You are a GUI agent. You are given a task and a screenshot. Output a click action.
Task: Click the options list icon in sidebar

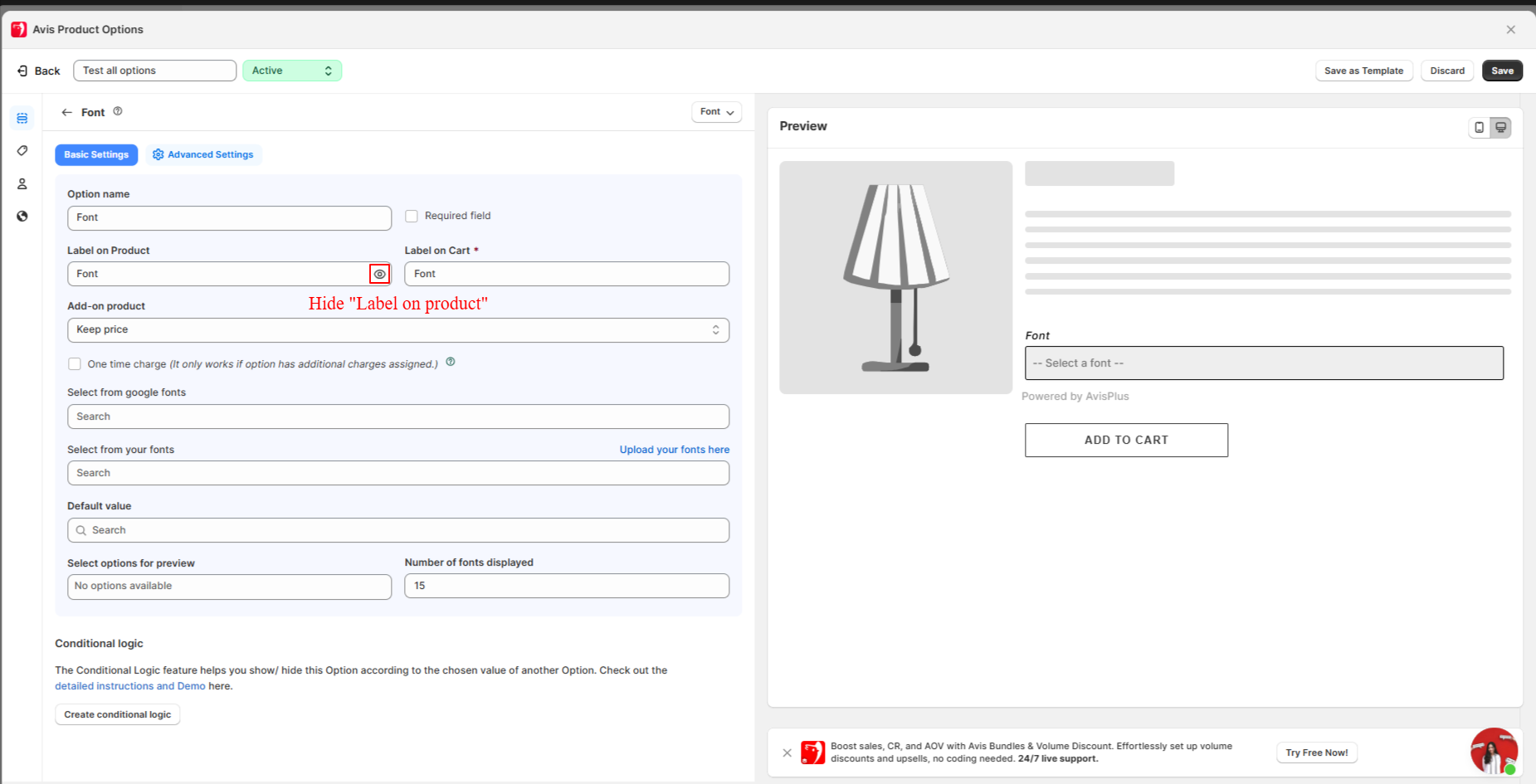click(22, 119)
